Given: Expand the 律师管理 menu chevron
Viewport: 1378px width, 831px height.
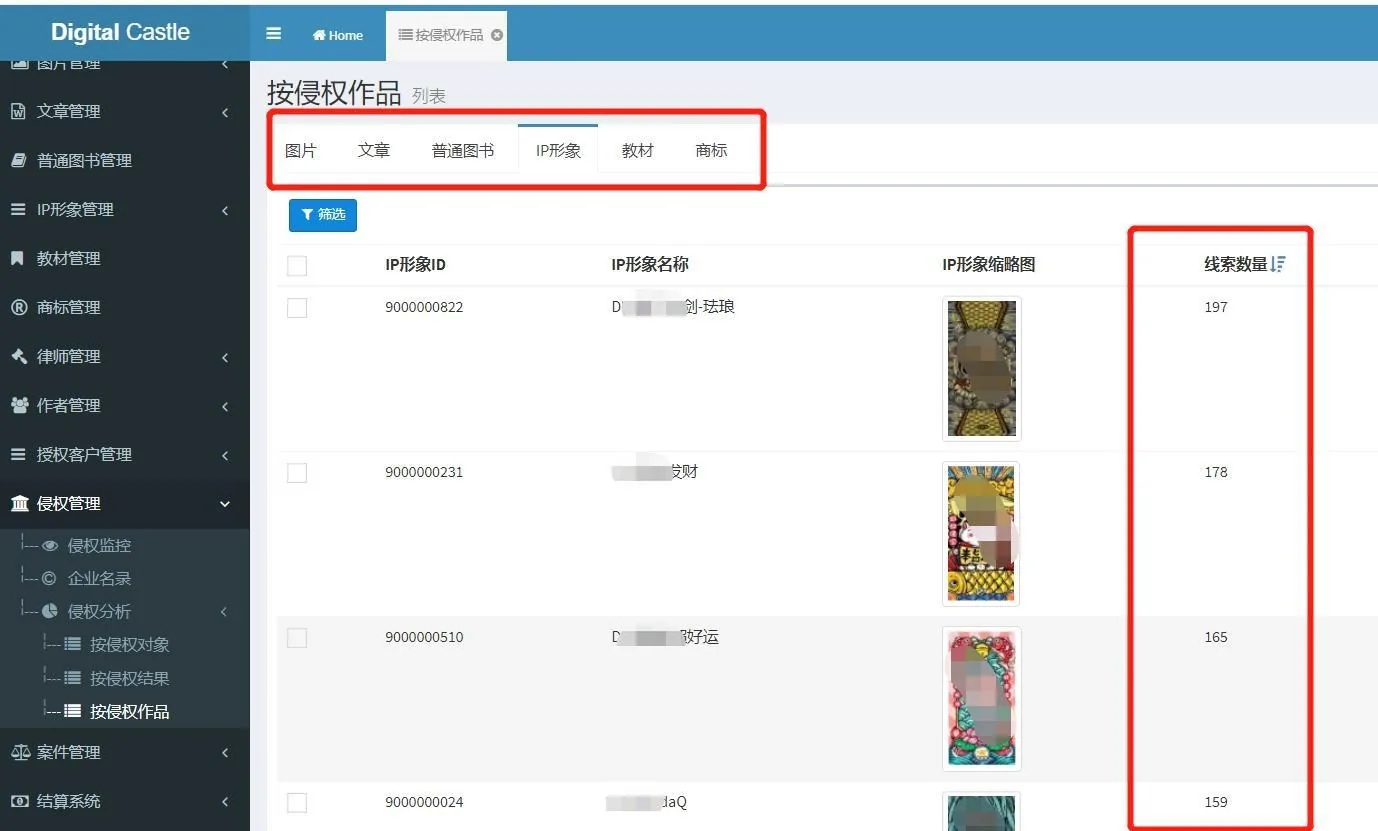Looking at the screenshot, I should pos(225,357).
